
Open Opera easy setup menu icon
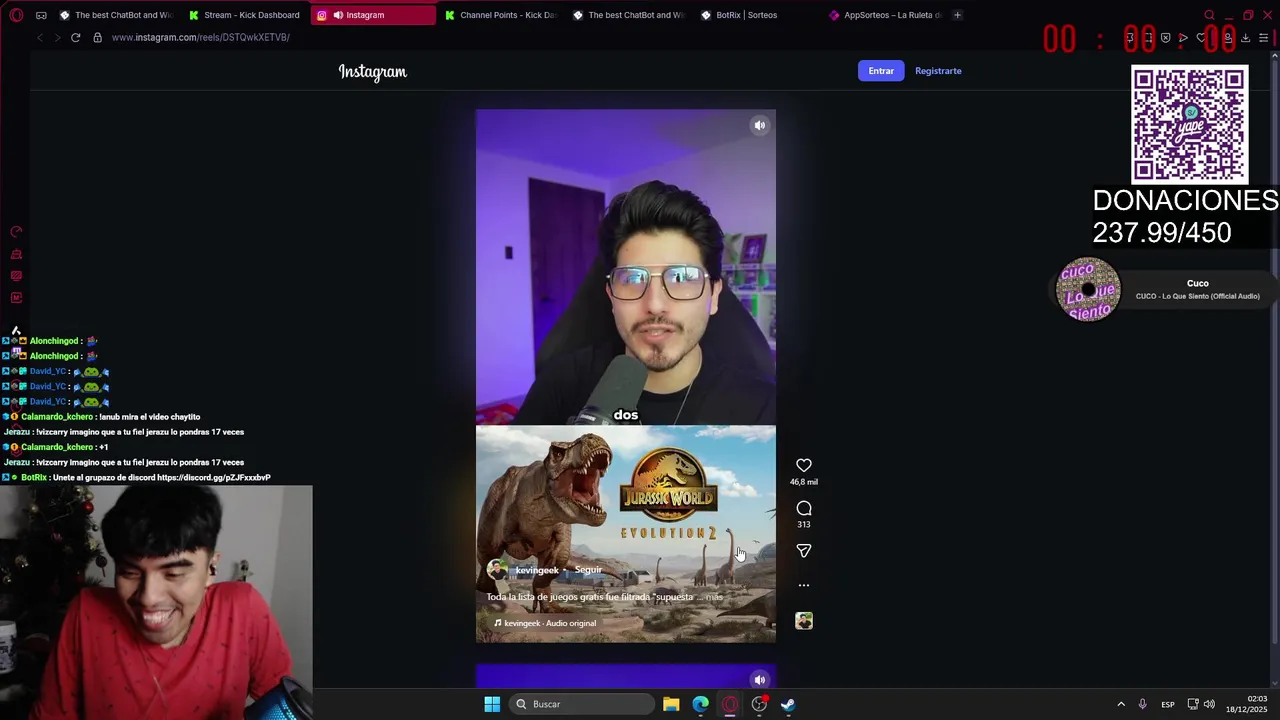click(x=1264, y=38)
